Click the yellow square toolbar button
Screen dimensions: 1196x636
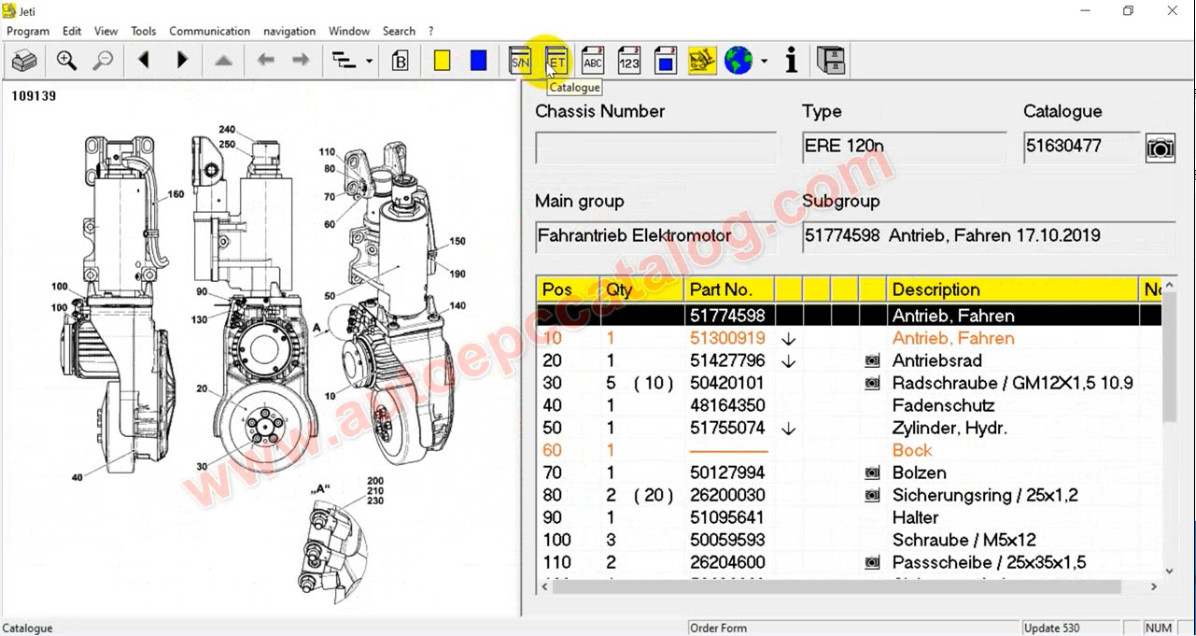pos(441,60)
